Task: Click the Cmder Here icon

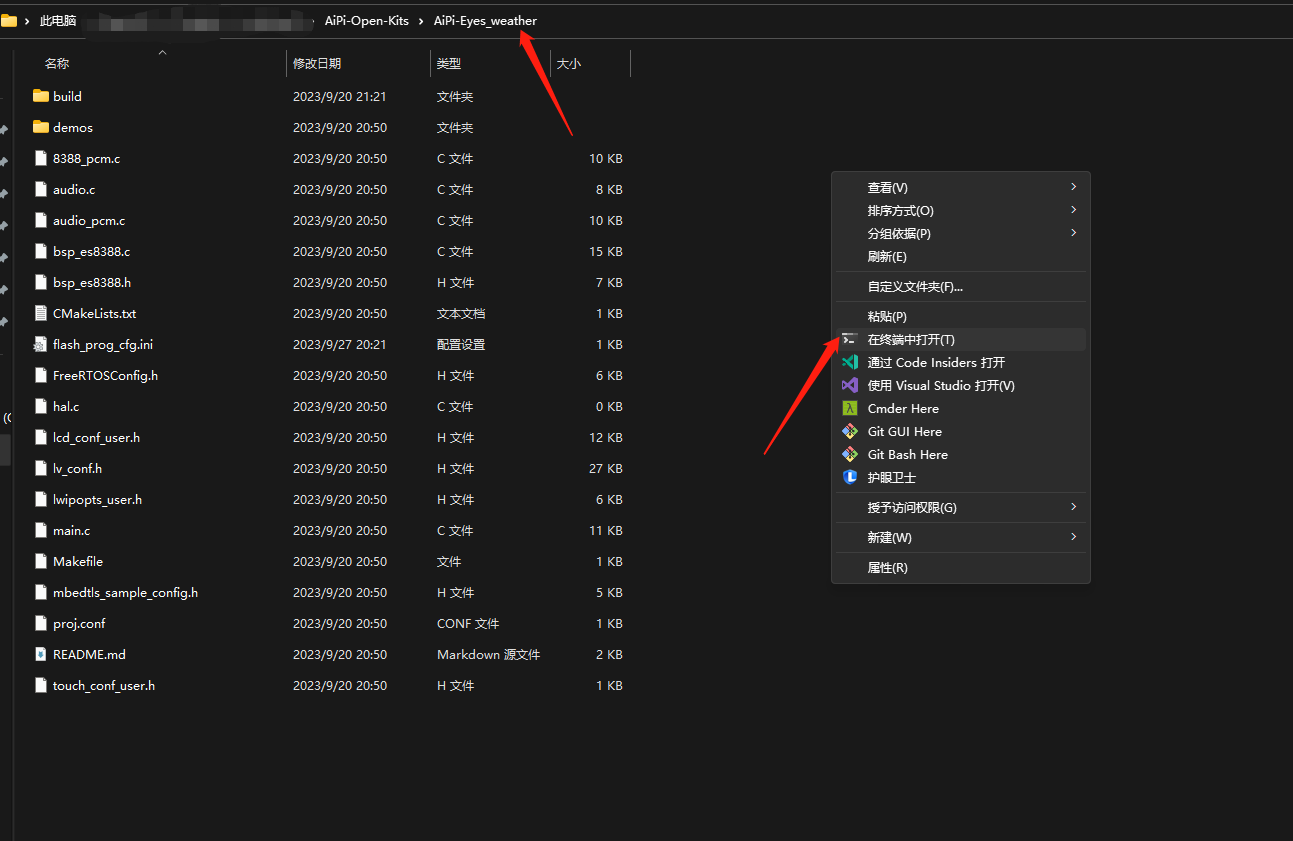Action: pyautogui.click(x=849, y=408)
